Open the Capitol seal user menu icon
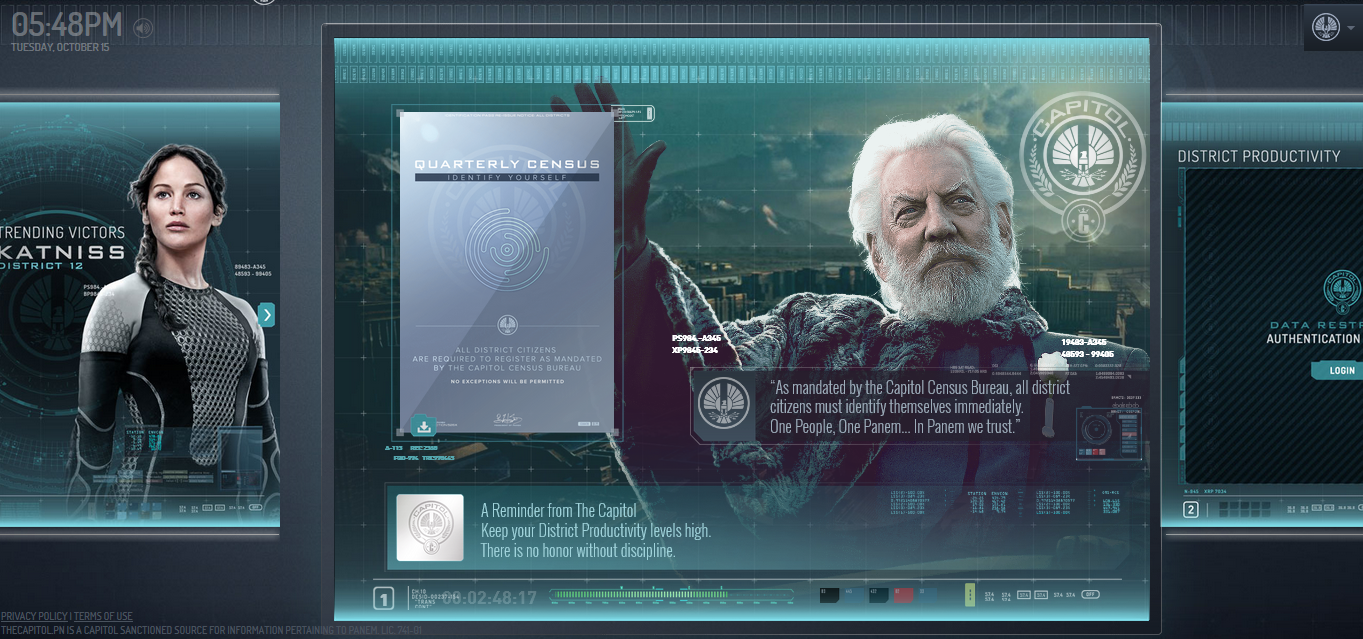This screenshot has width=1363, height=639. point(1326,27)
